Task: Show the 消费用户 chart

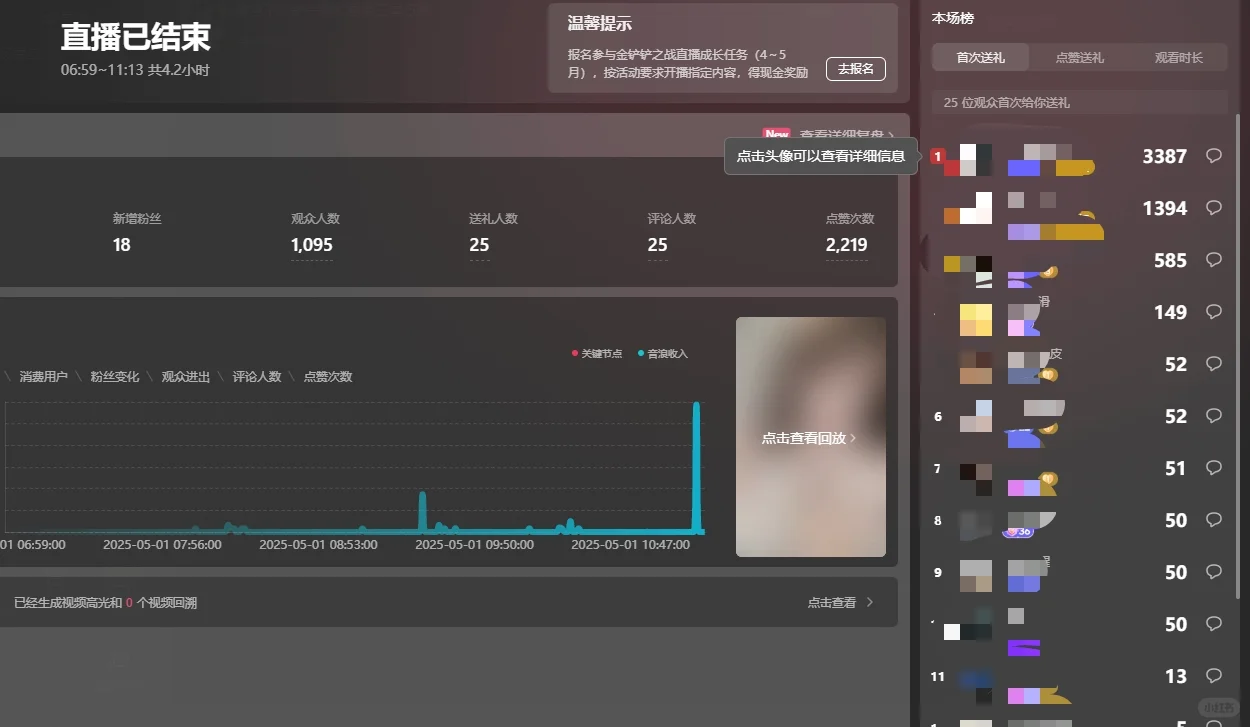Action: coord(44,377)
